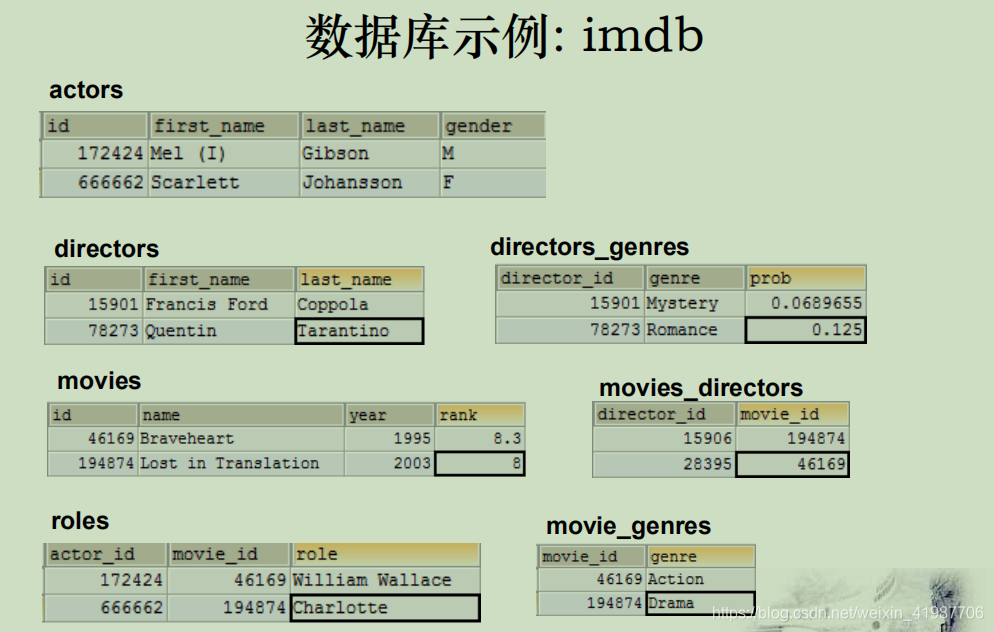
Task: Click the prob column header
Action: 806,278
